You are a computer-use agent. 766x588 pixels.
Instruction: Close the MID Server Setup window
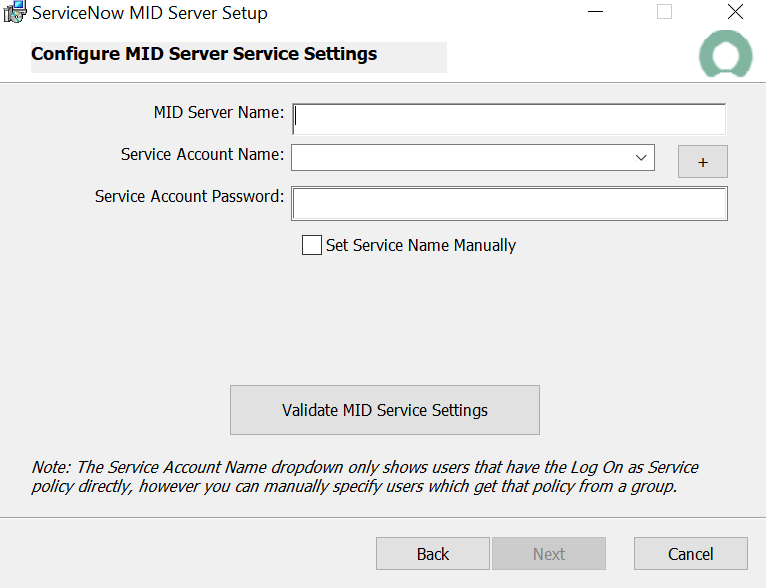pyautogui.click(x=735, y=13)
